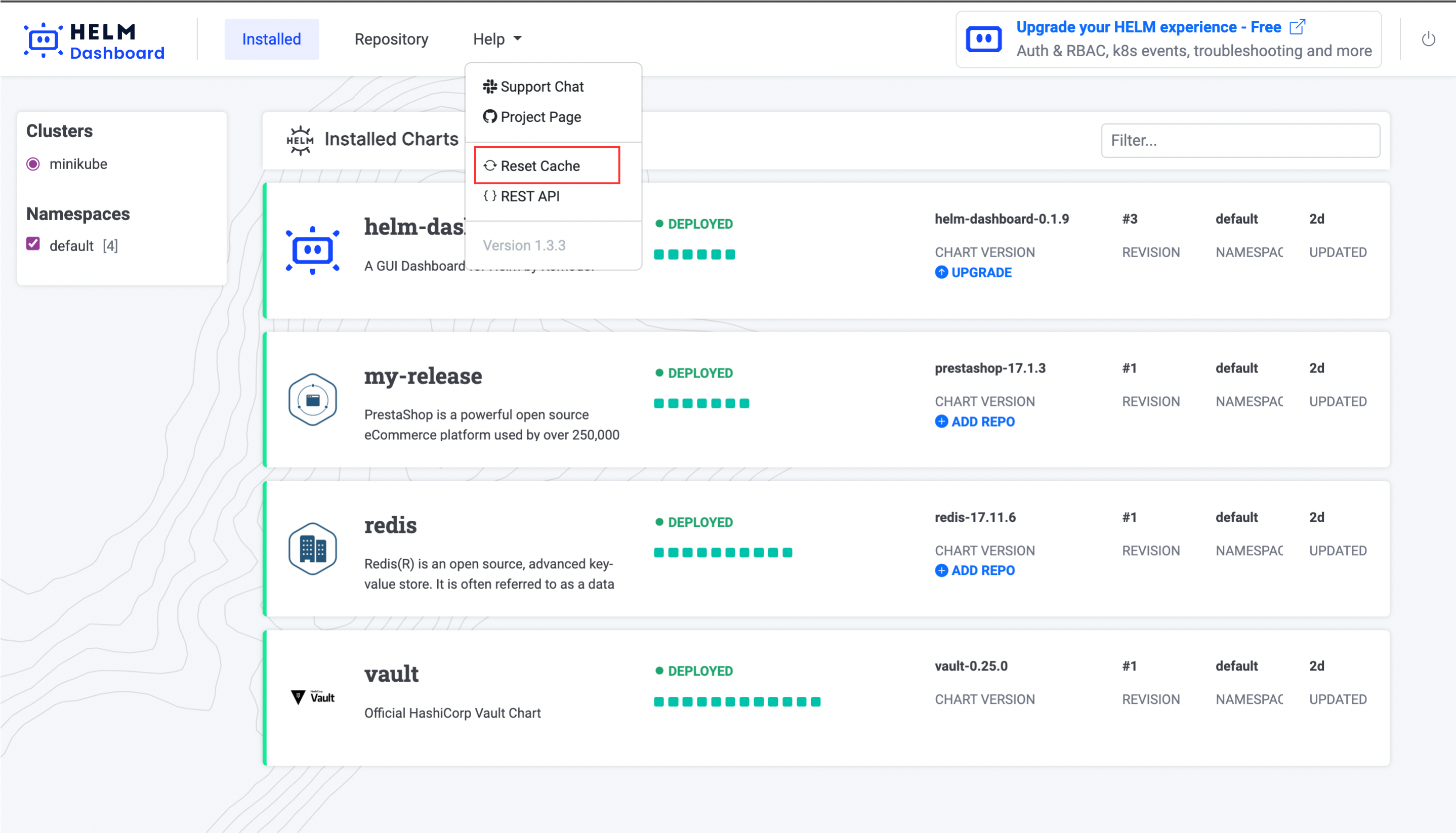Click the Vault logo icon
The width and height of the screenshot is (1456, 833).
point(312,697)
